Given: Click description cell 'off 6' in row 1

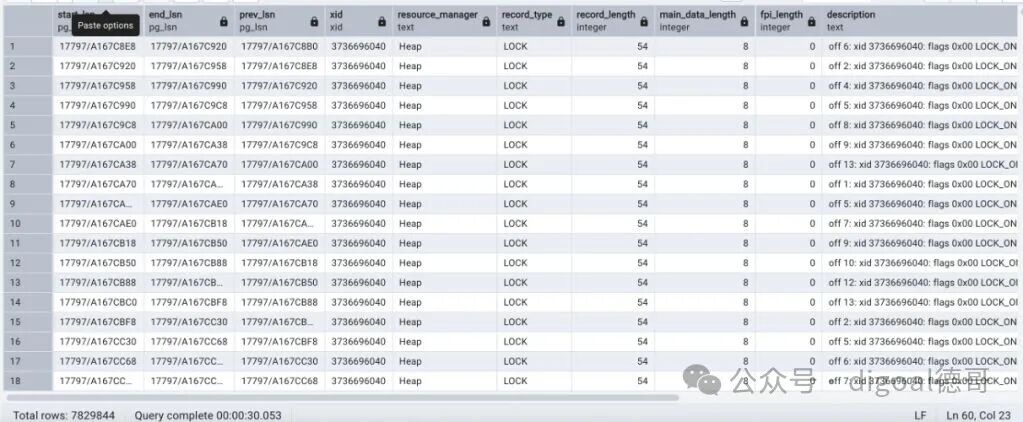Looking at the screenshot, I should tap(922, 46).
